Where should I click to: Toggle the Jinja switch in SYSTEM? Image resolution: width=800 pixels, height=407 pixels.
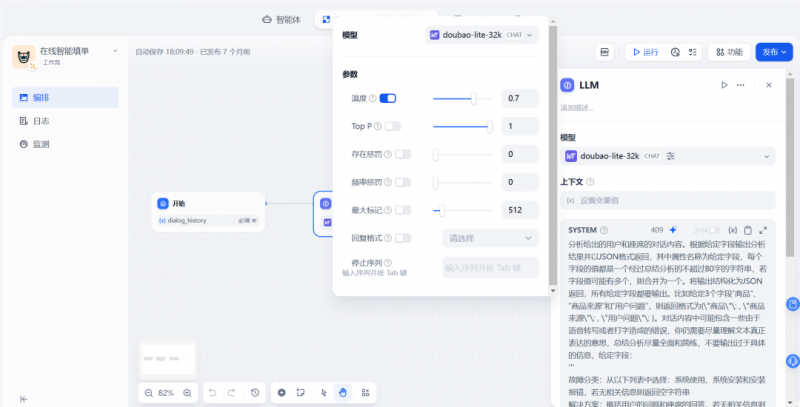(x=715, y=230)
